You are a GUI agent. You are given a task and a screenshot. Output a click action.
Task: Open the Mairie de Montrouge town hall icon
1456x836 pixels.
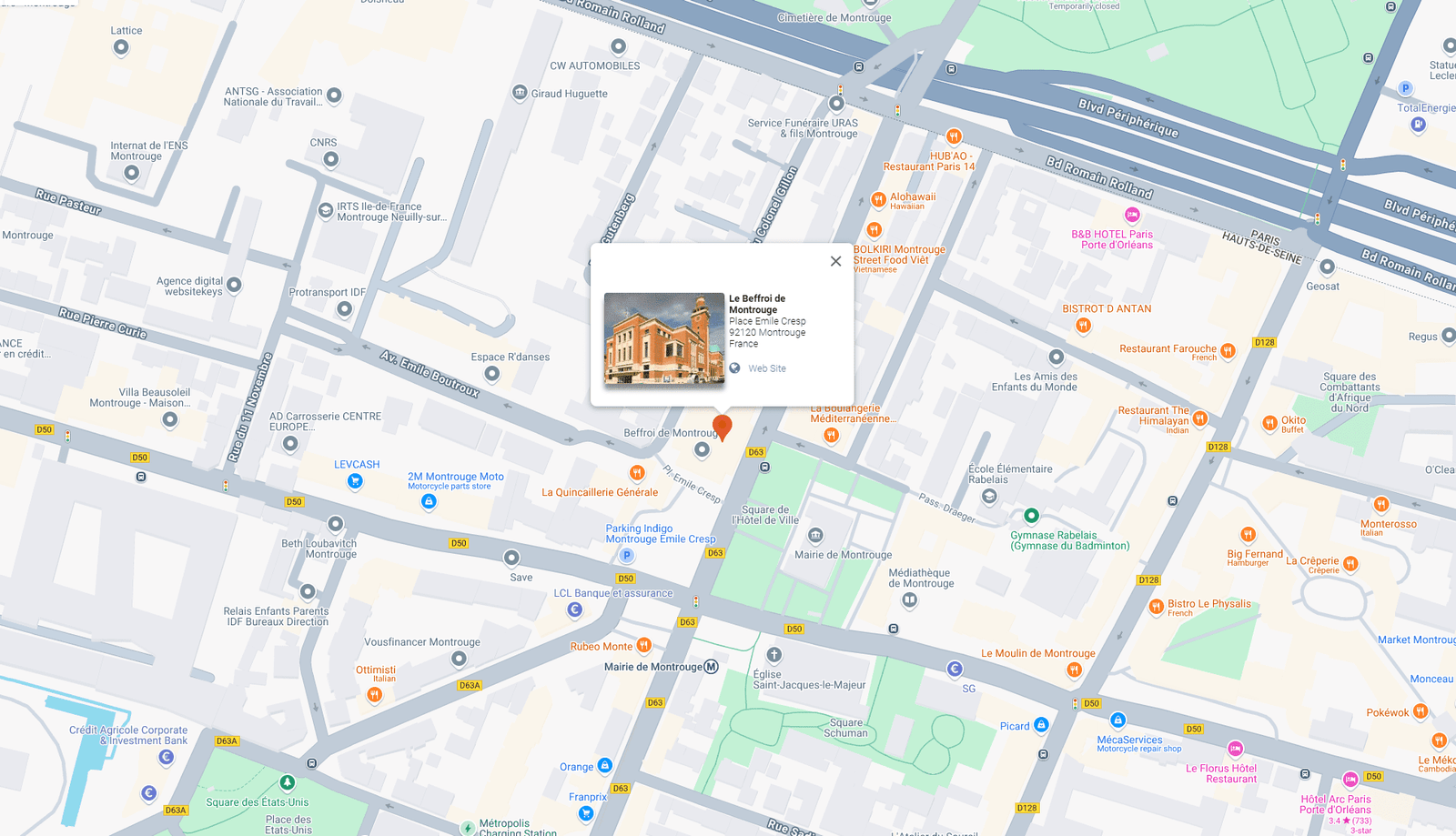(x=816, y=535)
